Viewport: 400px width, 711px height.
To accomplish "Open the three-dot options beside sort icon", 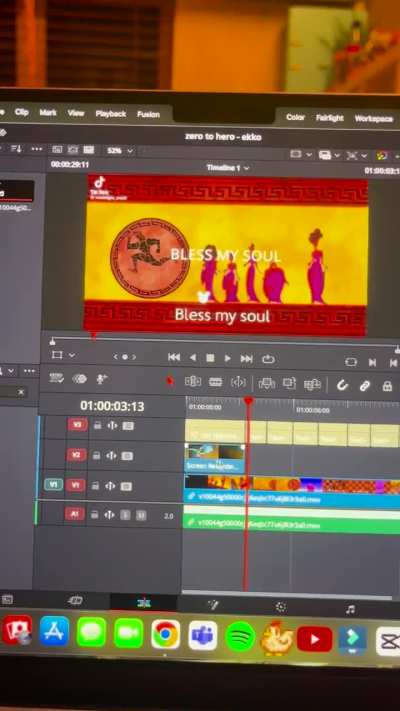I will [x=37, y=149].
